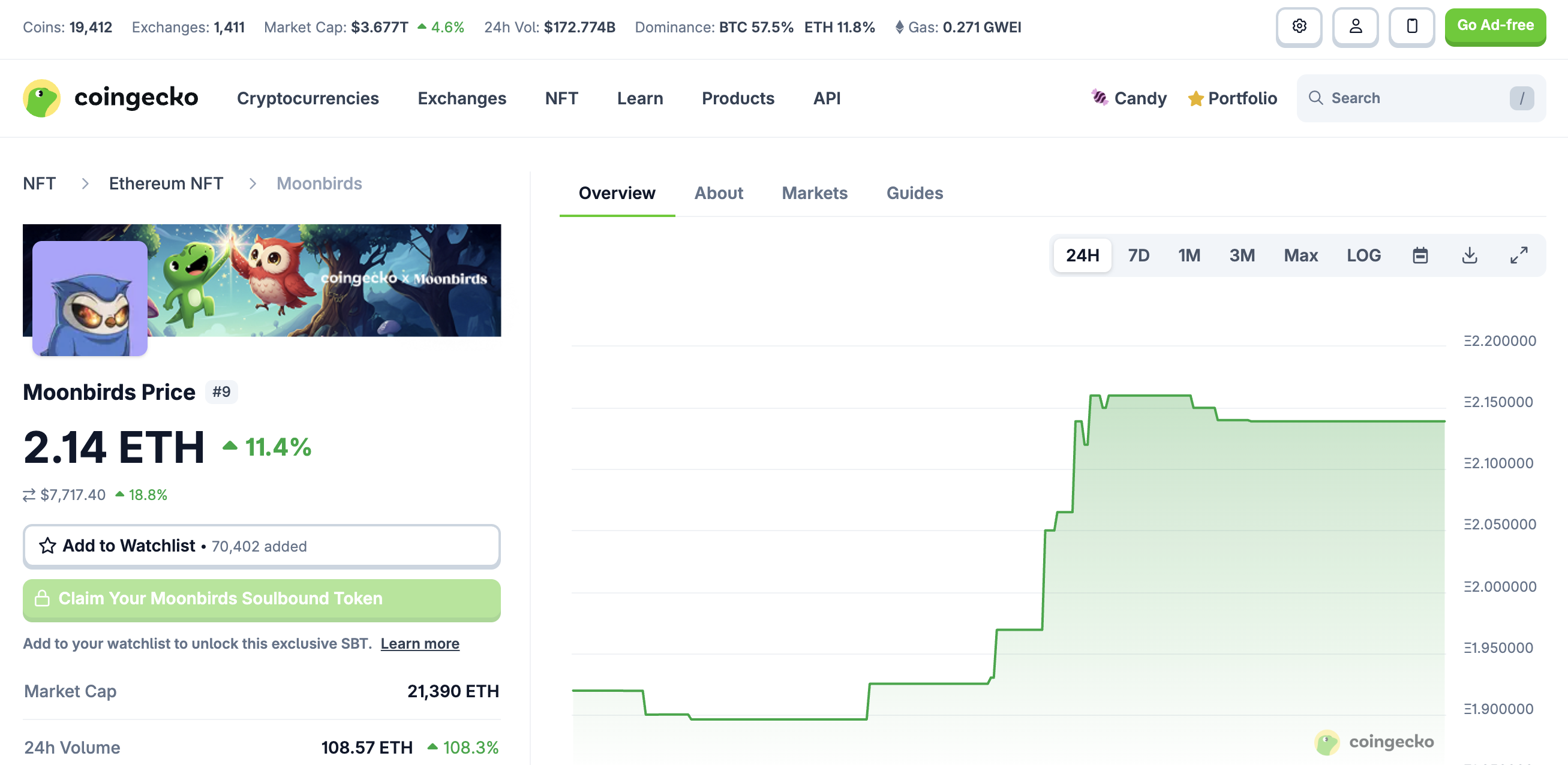Open the Learn more link

point(420,643)
